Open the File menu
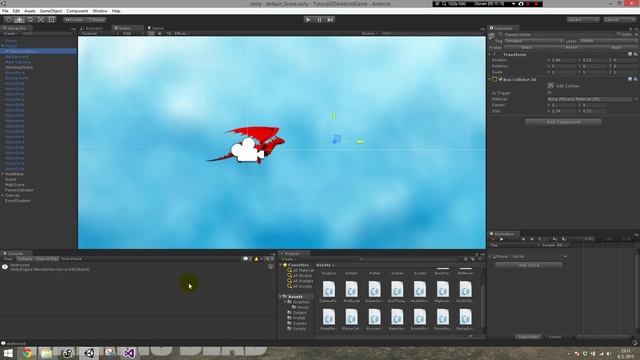This screenshot has width=640, height=360. 5,11
